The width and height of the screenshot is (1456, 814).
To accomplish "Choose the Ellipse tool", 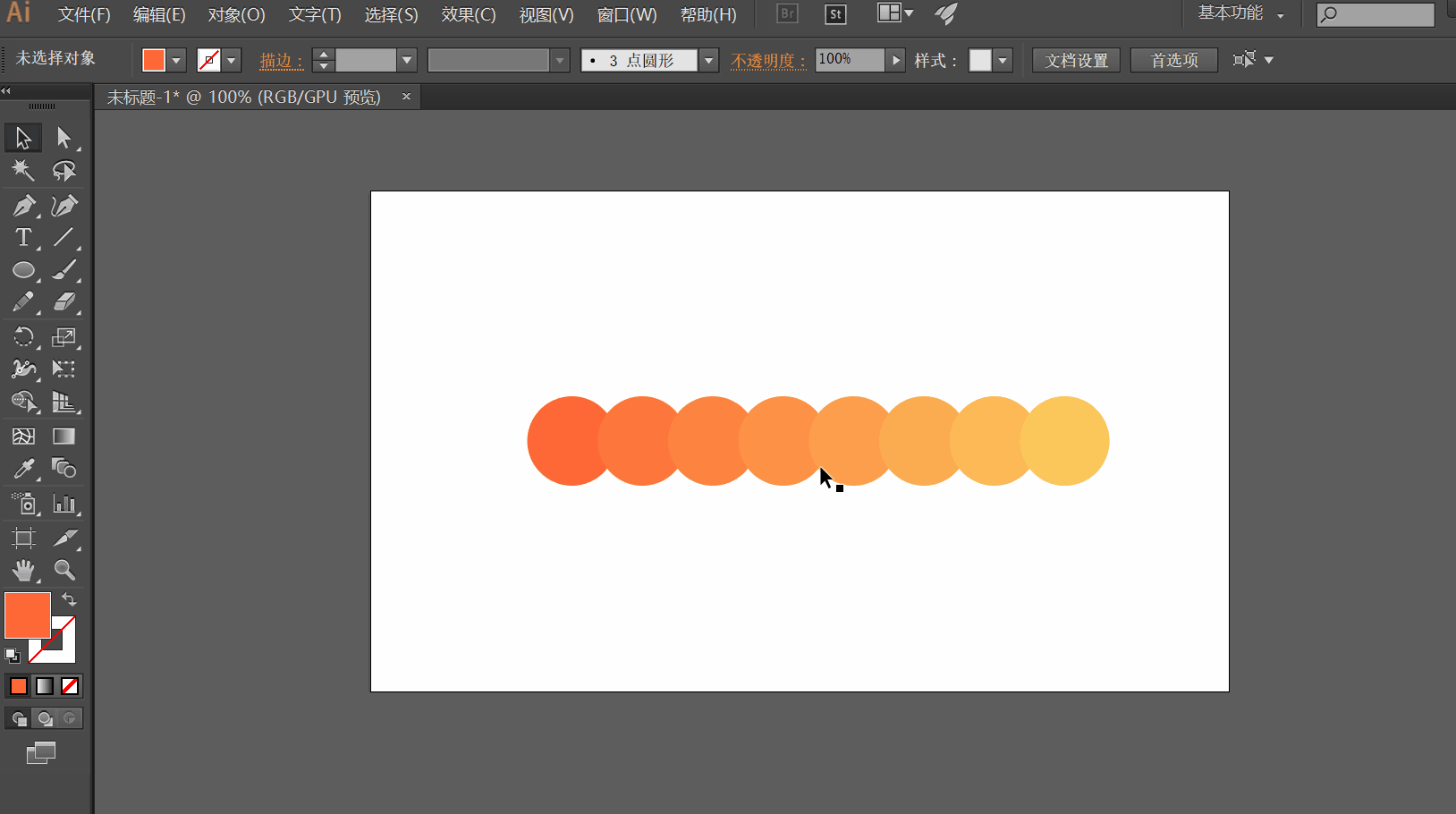I will pos(23,270).
